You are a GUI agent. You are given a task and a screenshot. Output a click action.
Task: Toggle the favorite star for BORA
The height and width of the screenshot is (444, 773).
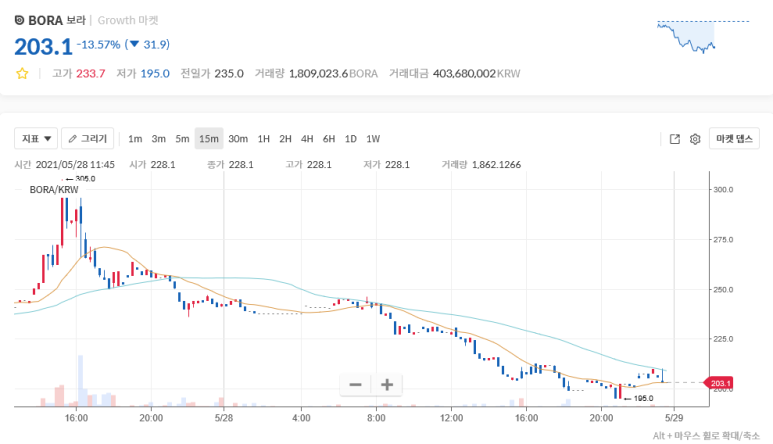[x=22, y=74]
